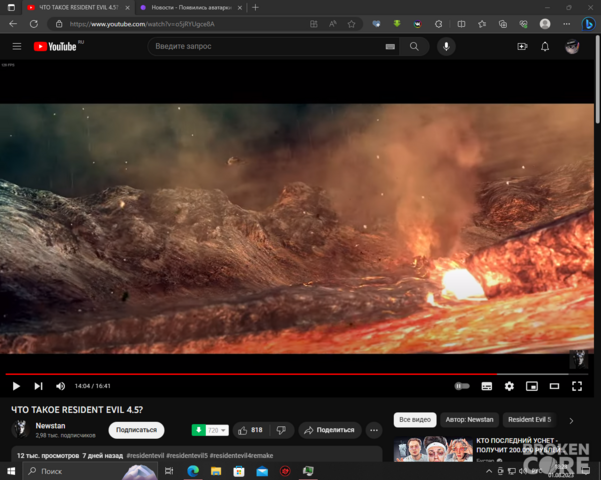Open the #residentevil hashtag link
The width and height of the screenshot is (601, 480).
145,455
